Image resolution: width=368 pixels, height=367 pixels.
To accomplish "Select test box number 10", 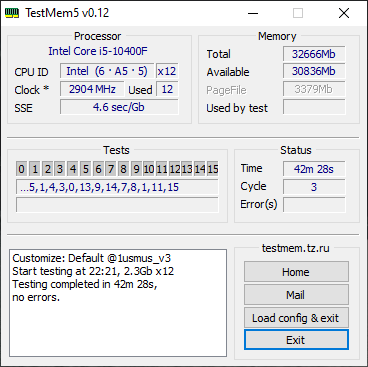I will point(149,169).
